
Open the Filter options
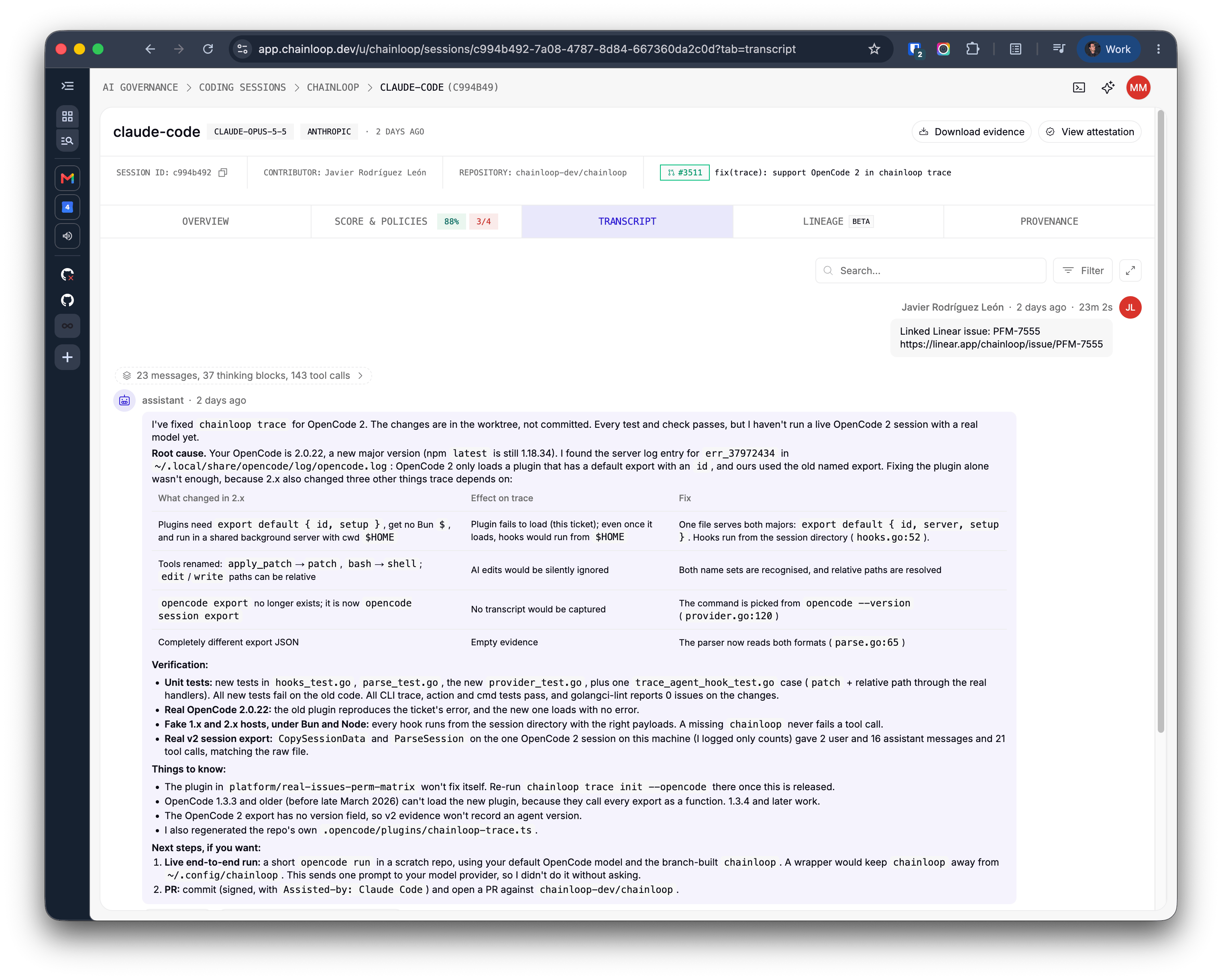(x=1083, y=271)
